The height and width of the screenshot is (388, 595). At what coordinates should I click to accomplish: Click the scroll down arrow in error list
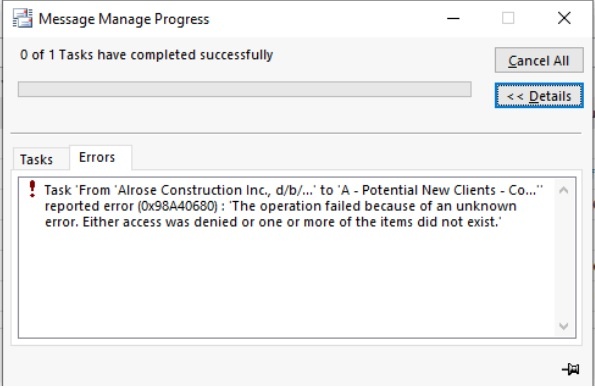coord(564,326)
